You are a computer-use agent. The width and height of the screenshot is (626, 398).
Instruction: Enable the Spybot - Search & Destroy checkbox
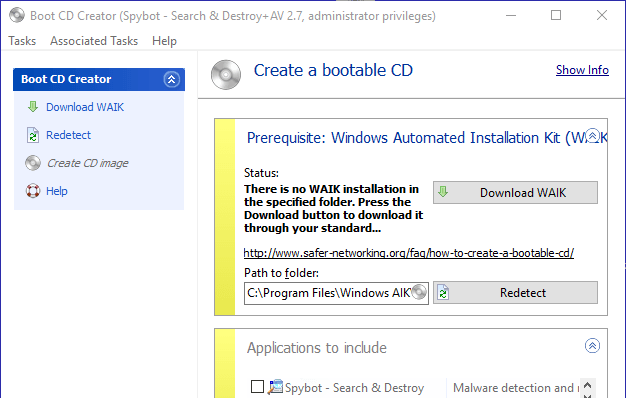click(x=258, y=386)
